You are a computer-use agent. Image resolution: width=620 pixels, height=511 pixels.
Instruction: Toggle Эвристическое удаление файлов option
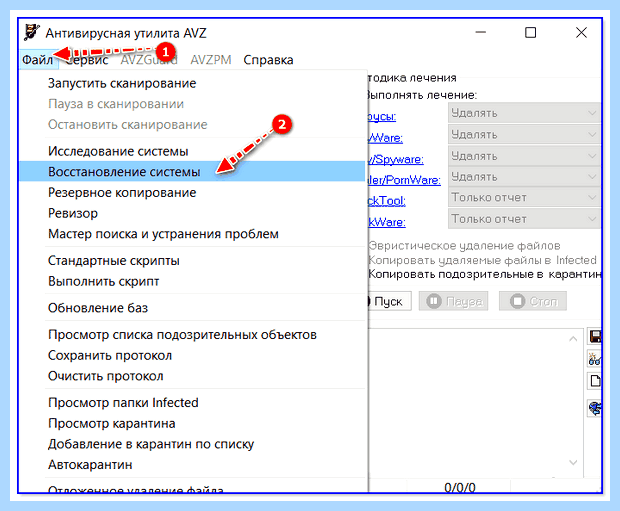[x=464, y=246]
